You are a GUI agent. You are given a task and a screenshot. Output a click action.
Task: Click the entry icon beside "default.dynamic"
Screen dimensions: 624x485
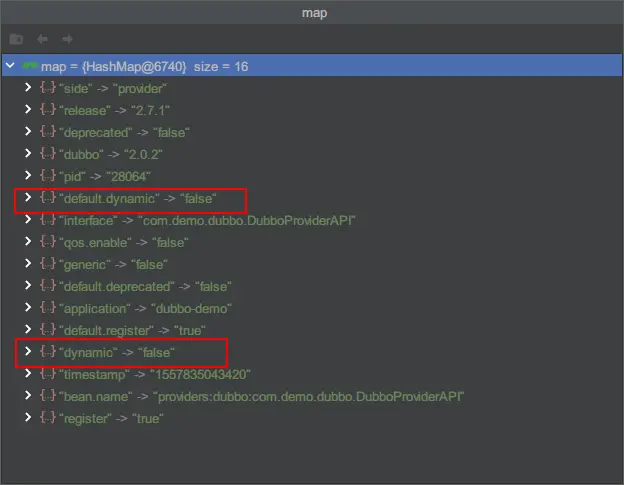[48, 197]
